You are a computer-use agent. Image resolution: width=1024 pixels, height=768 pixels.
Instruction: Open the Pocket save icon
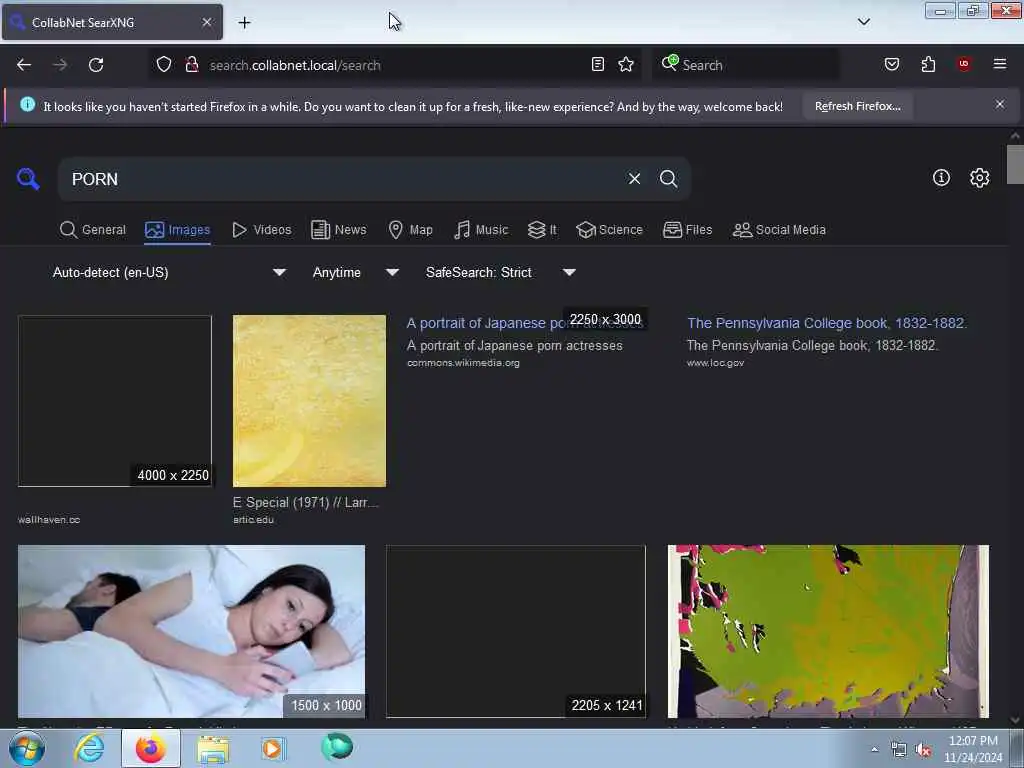(x=892, y=64)
